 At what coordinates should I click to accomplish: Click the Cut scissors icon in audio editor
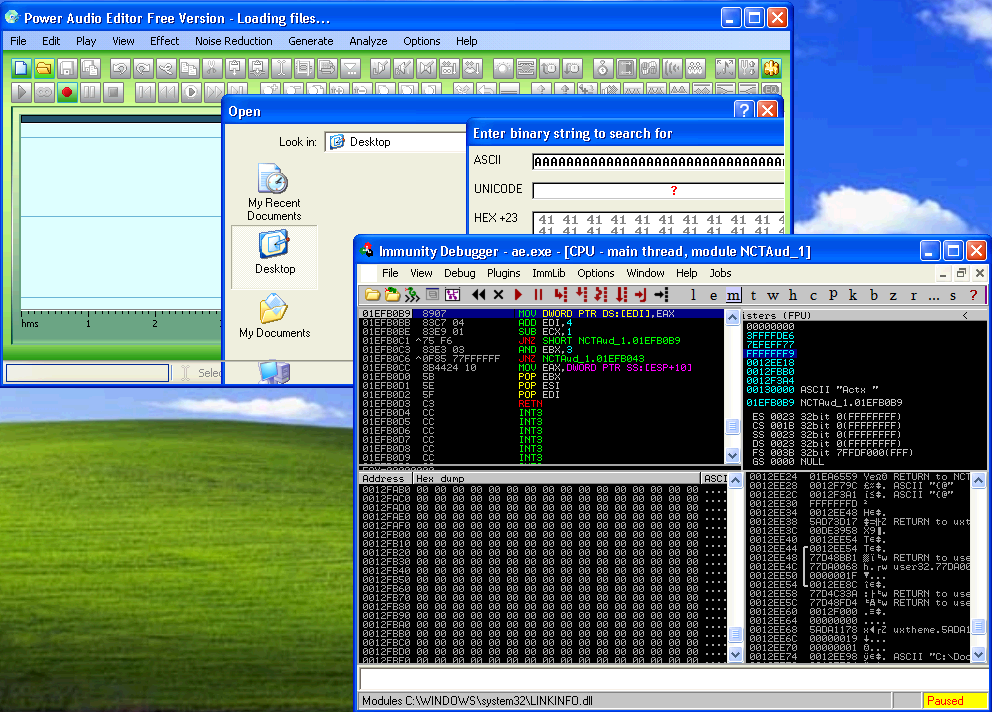(212, 68)
